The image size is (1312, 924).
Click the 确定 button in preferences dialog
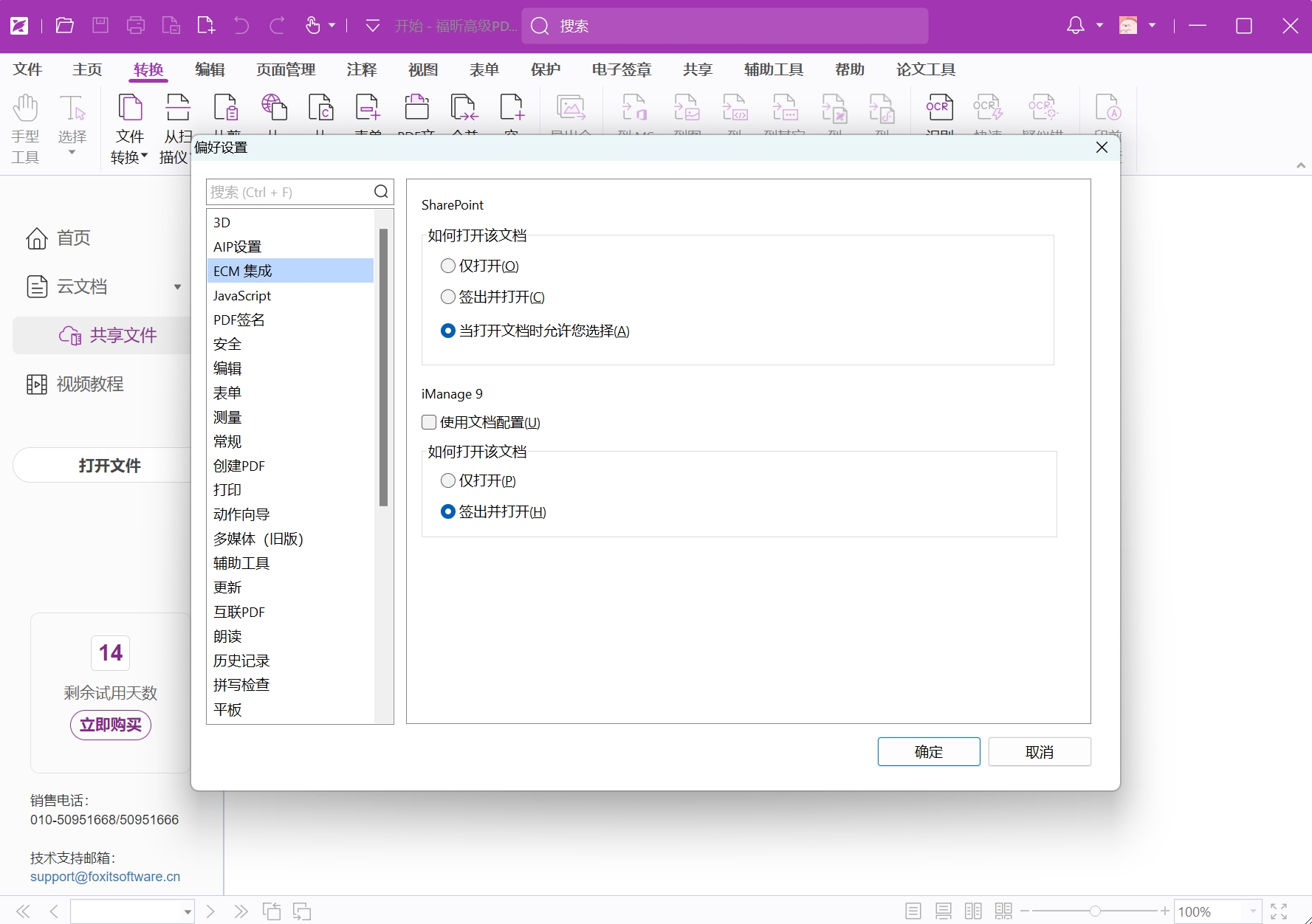coord(928,751)
